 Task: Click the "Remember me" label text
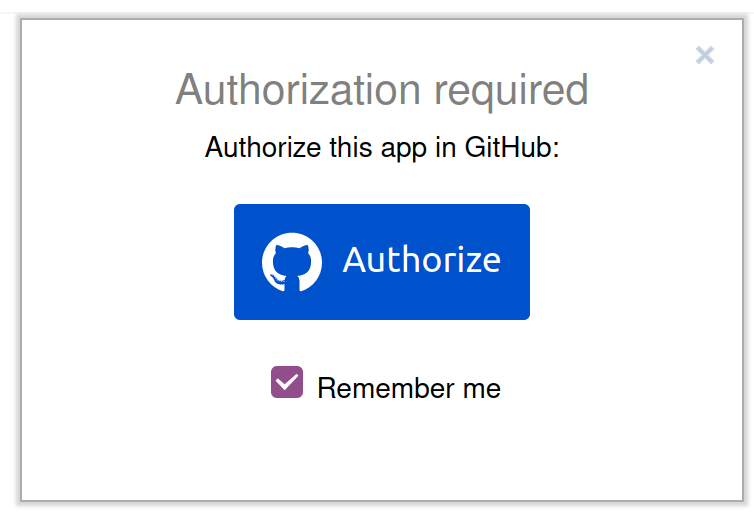tap(408, 388)
